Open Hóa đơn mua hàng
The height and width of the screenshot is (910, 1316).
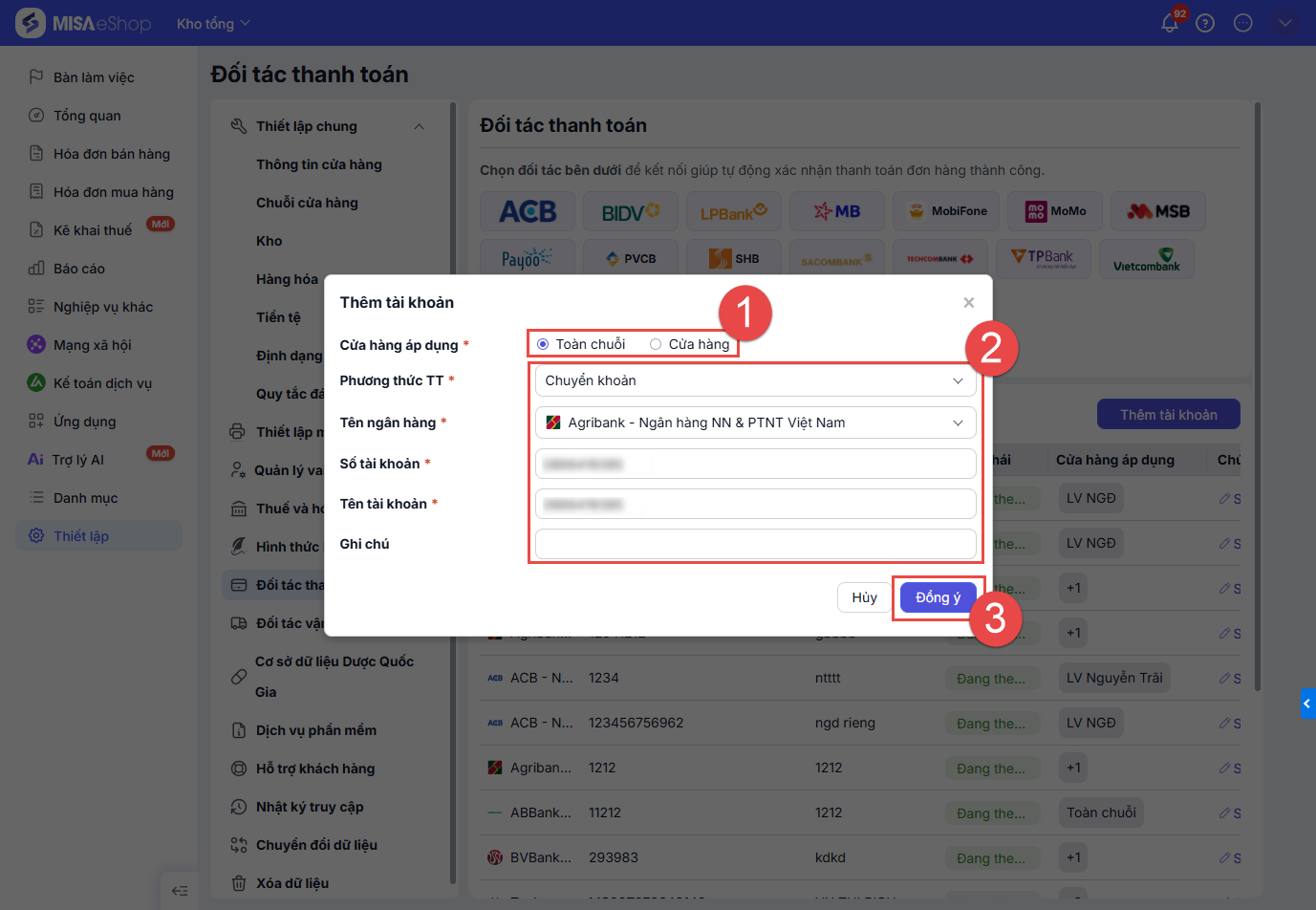114,192
